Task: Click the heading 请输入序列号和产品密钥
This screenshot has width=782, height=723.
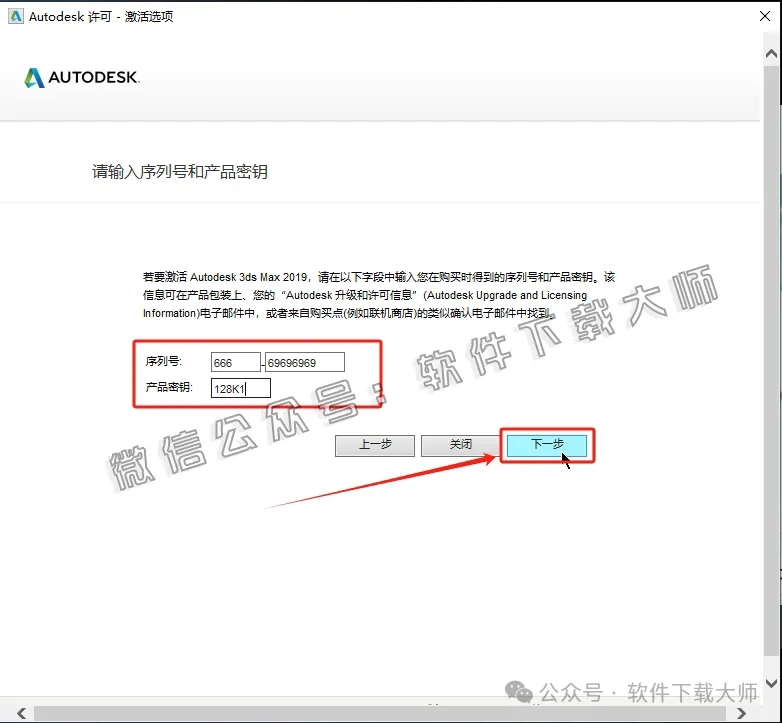Action: click(180, 172)
